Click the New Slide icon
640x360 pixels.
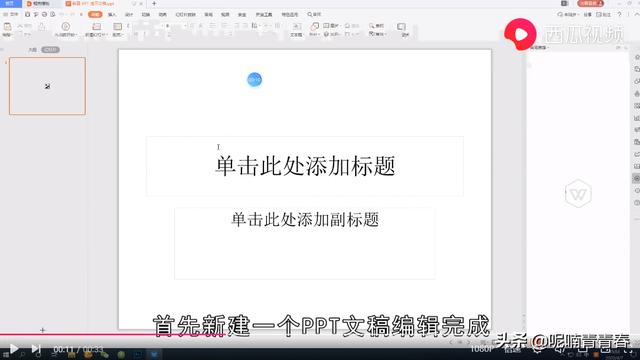point(96,27)
